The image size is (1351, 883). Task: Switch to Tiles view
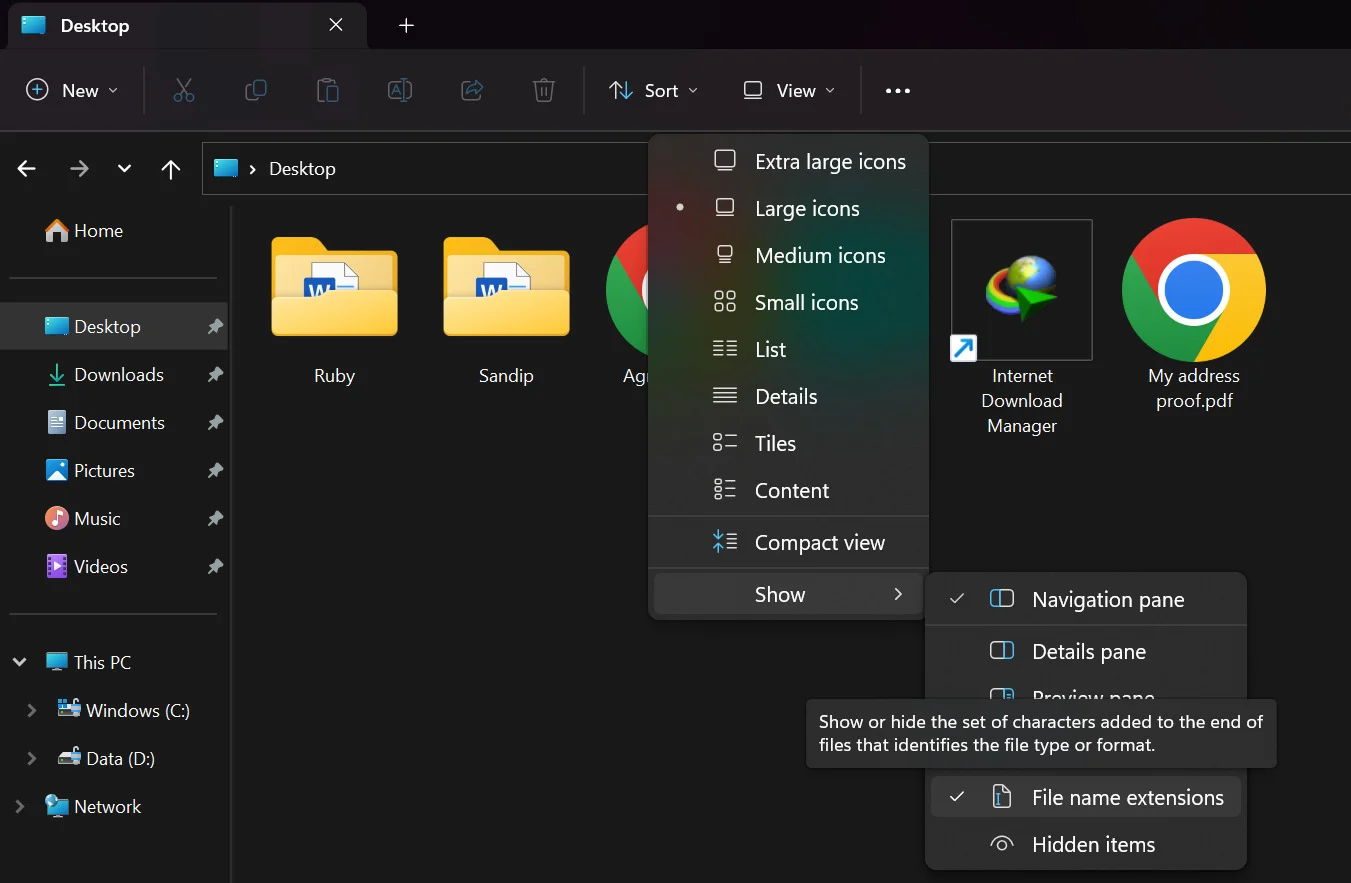pos(789,444)
